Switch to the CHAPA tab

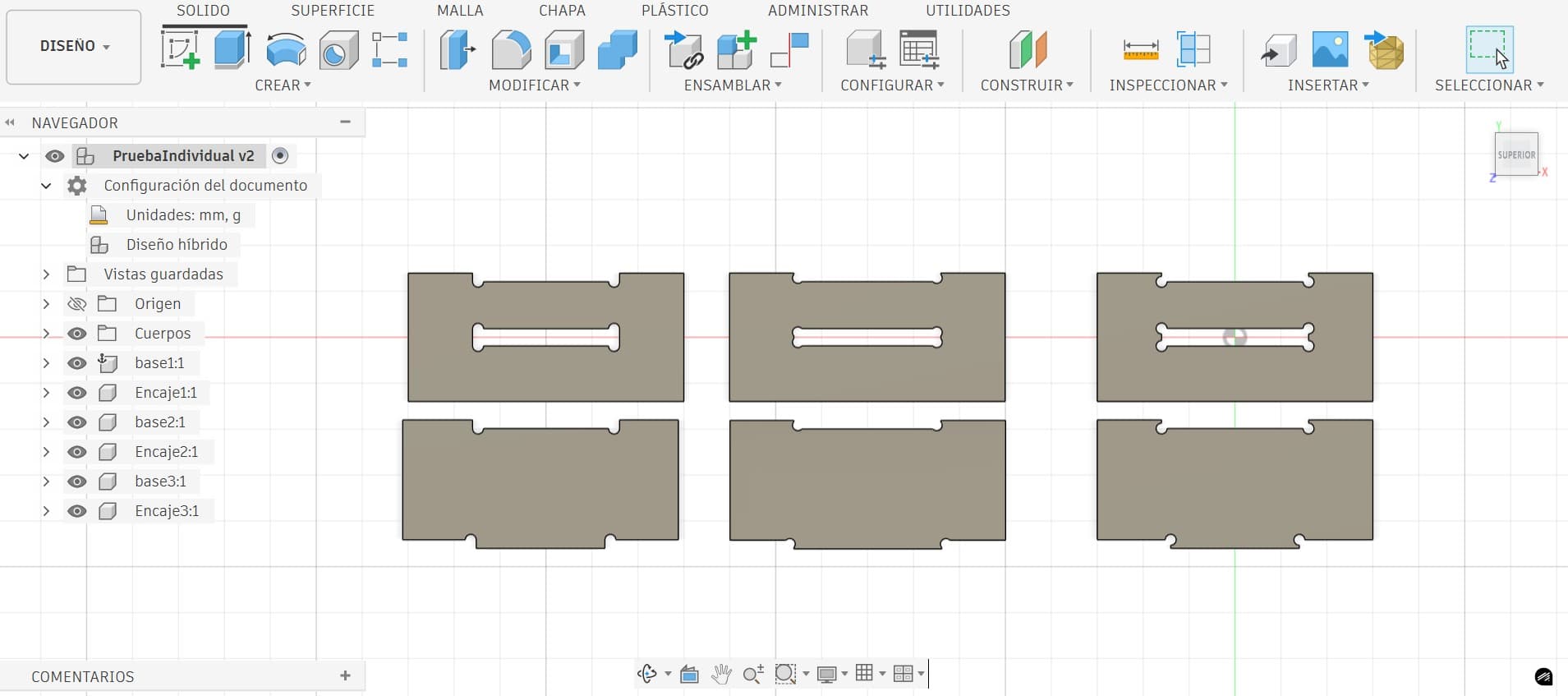(562, 11)
